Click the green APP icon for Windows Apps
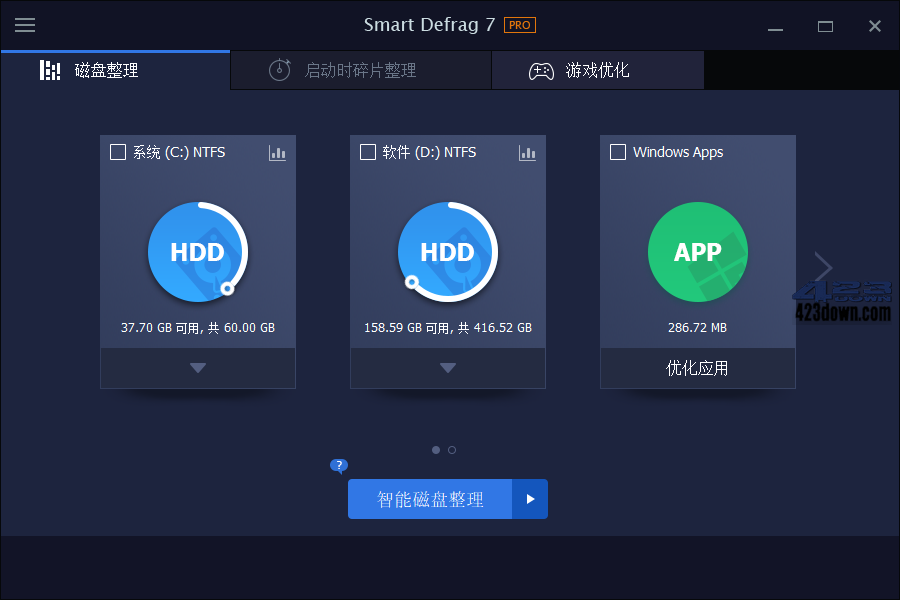This screenshot has width=900, height=600. 697,252
